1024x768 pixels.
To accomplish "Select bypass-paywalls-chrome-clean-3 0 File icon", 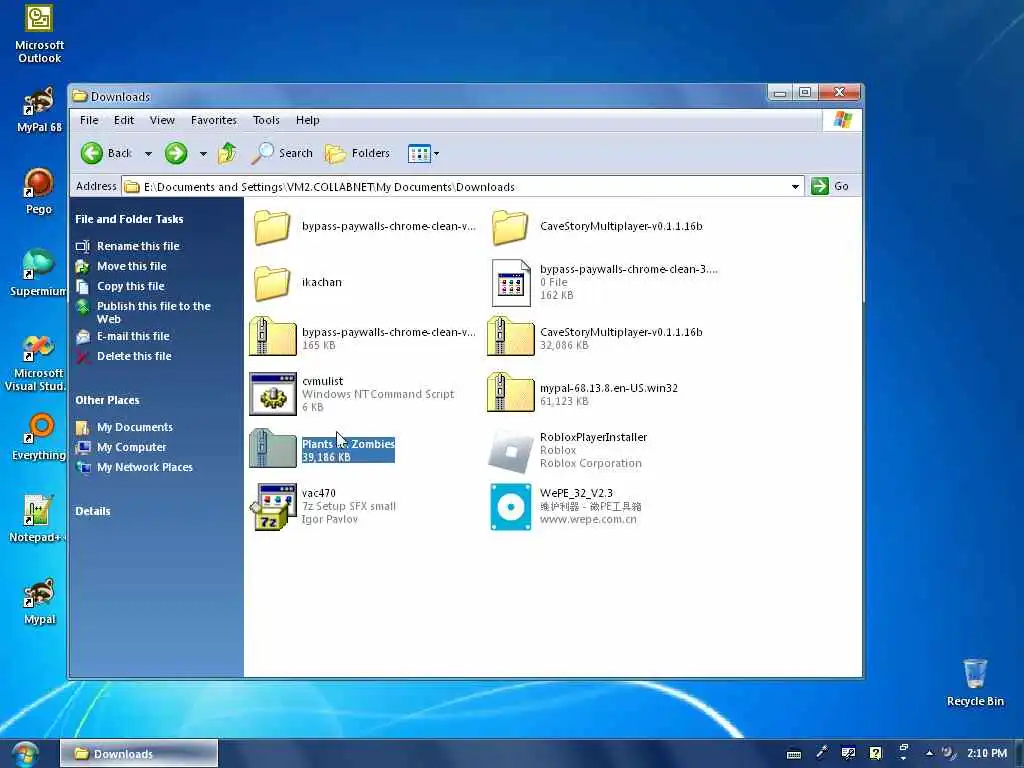I will (511, 283).
